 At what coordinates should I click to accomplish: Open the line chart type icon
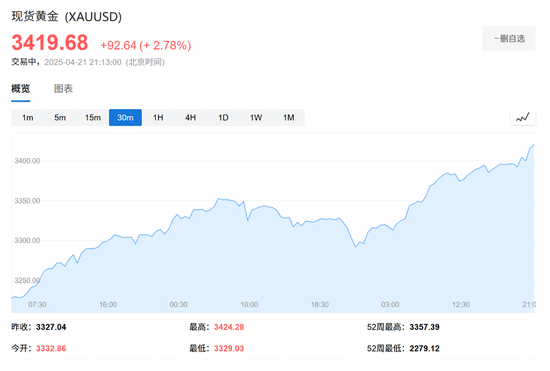[523, 117]
